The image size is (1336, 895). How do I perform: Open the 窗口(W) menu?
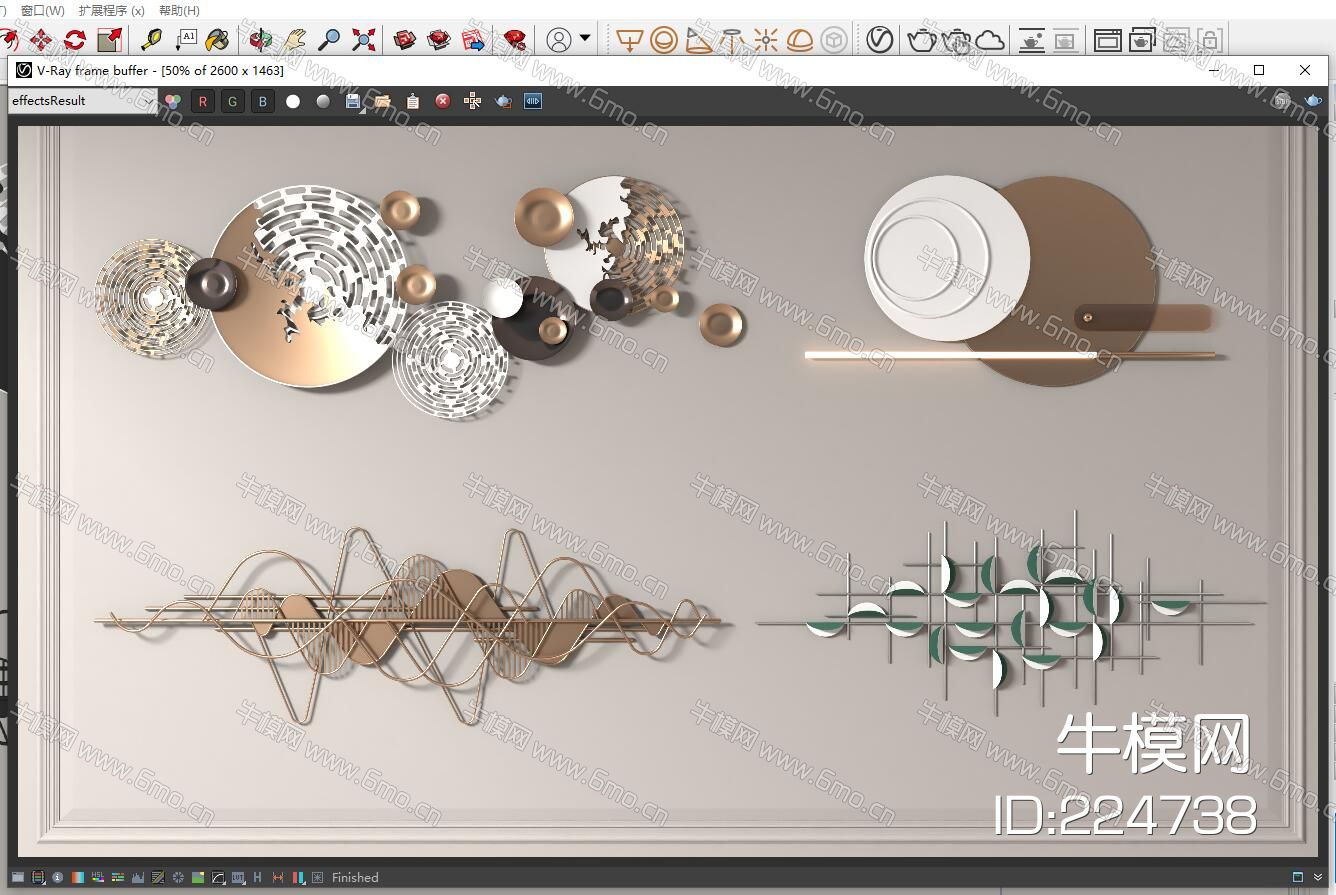click(42, 10)
